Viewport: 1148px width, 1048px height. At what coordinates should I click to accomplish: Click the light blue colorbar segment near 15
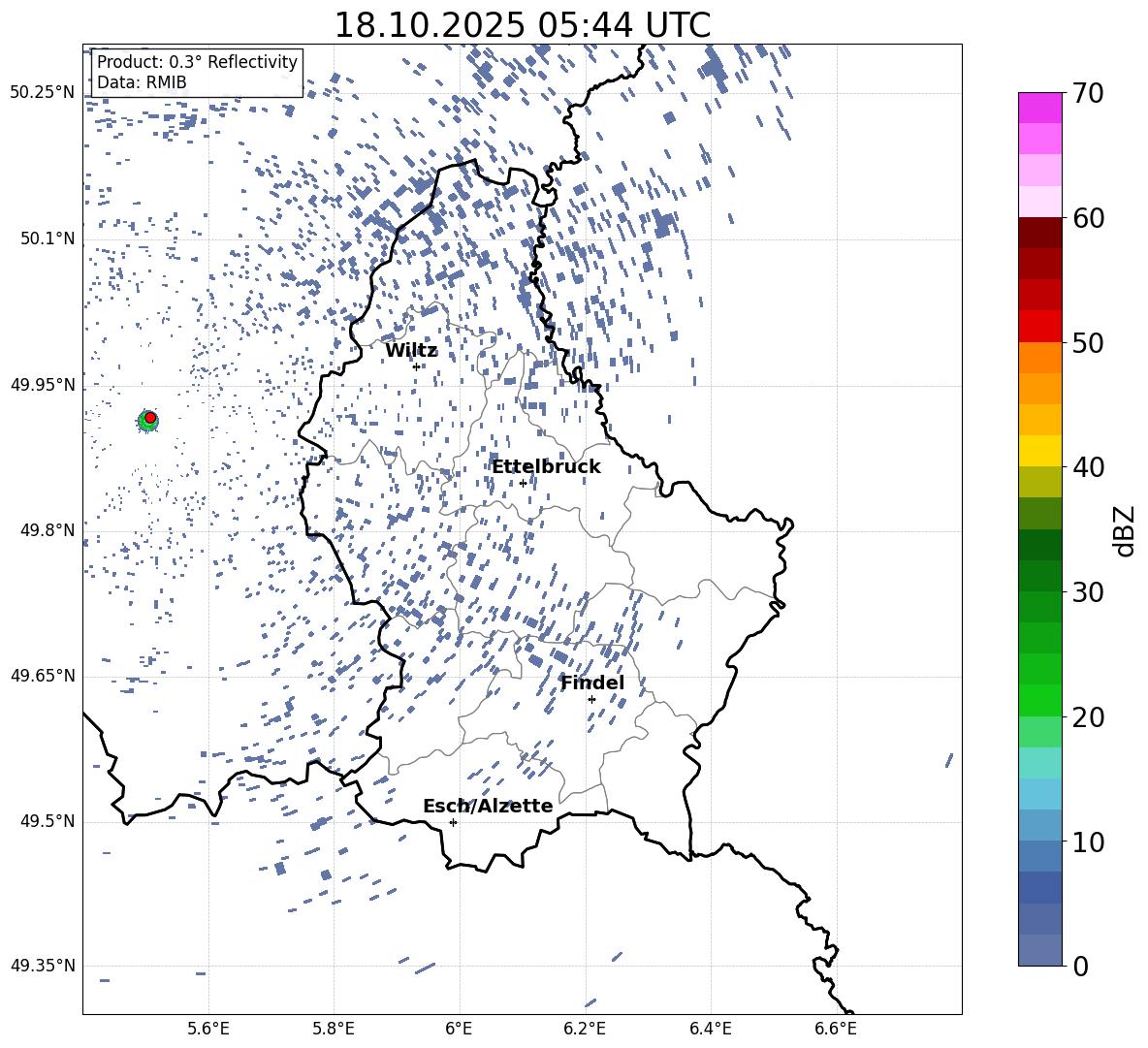[1039, 794]
